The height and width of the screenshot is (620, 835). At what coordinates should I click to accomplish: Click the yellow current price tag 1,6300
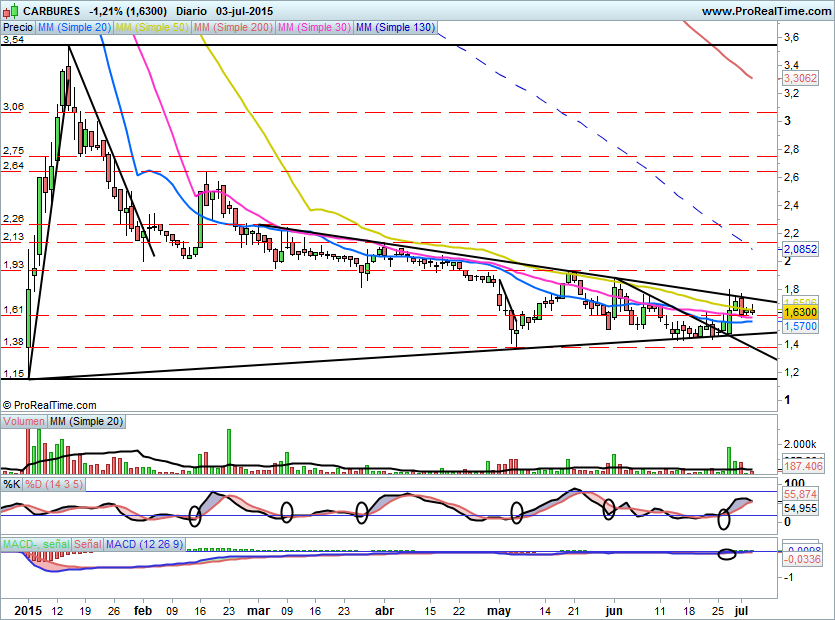[800, 313]
